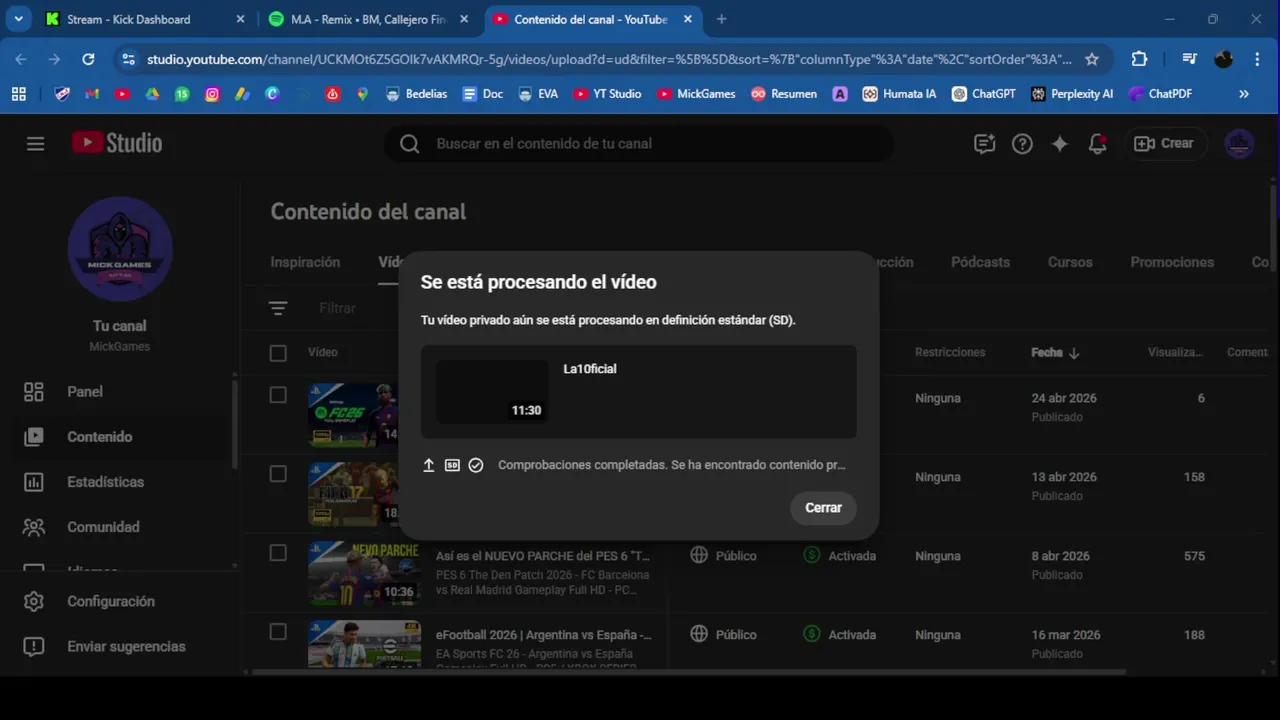
Task: Click the sparkle icon in header
Action: (1060, 143)
